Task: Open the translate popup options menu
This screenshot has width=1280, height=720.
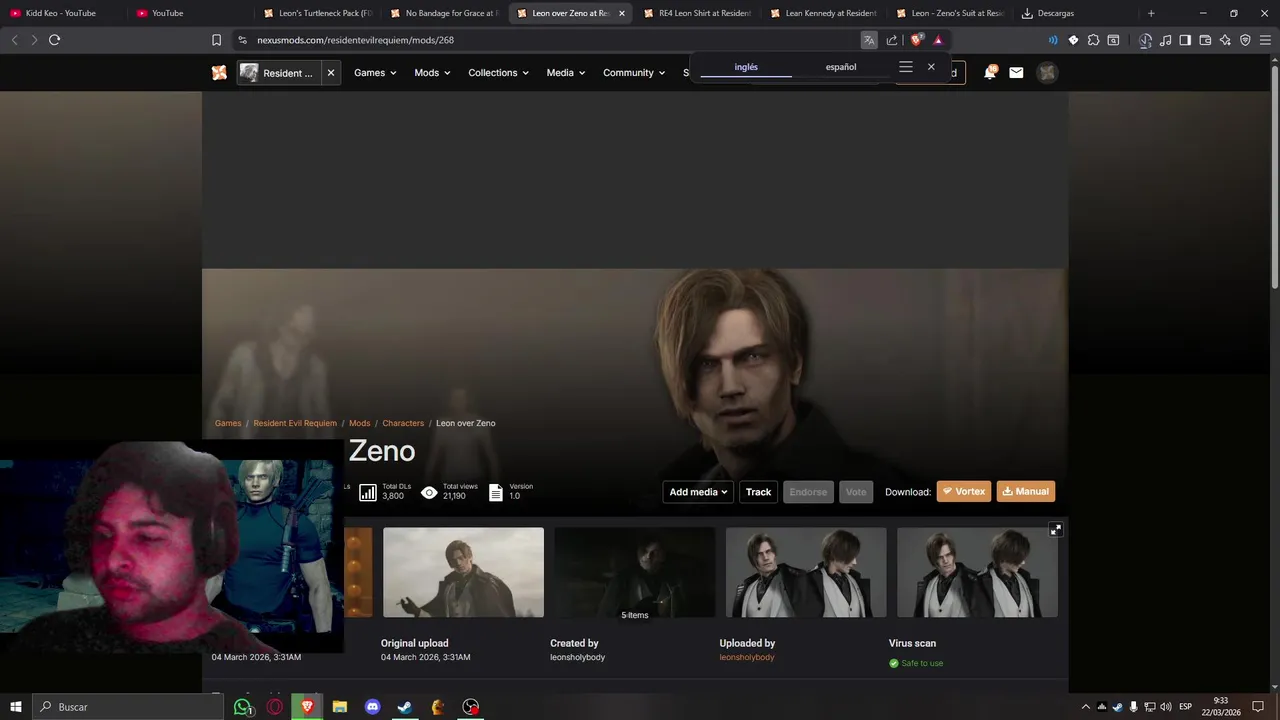Action: pyautogui.click(x=906, y=67)
